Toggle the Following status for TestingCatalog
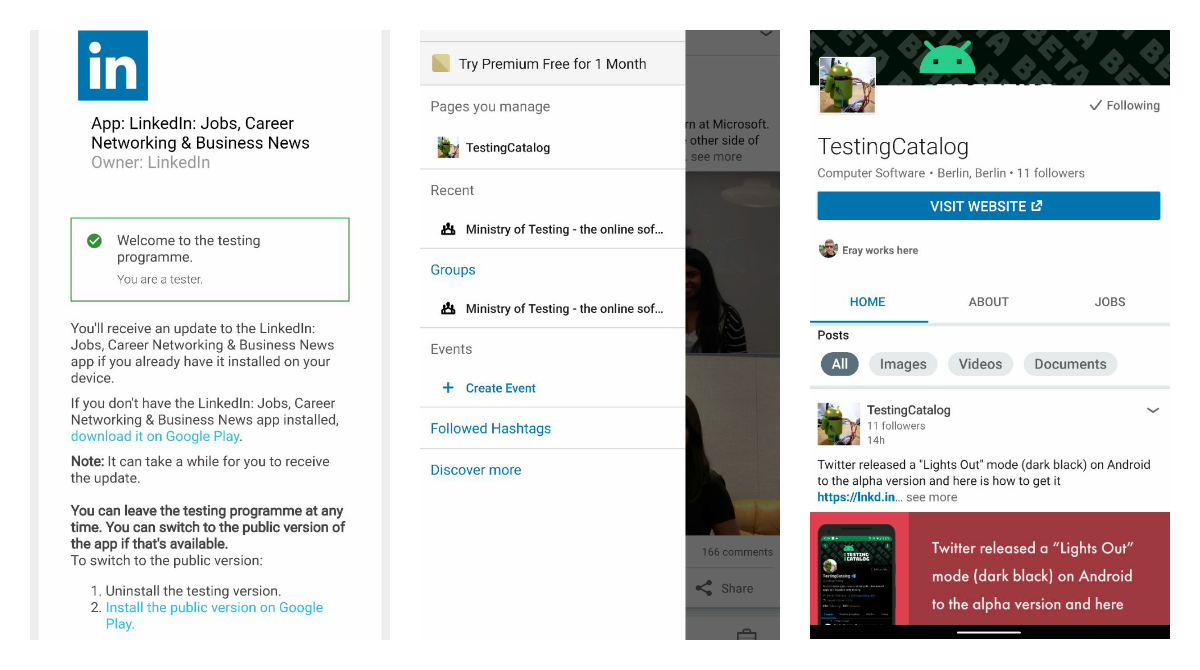 [x=1124, y=105]
